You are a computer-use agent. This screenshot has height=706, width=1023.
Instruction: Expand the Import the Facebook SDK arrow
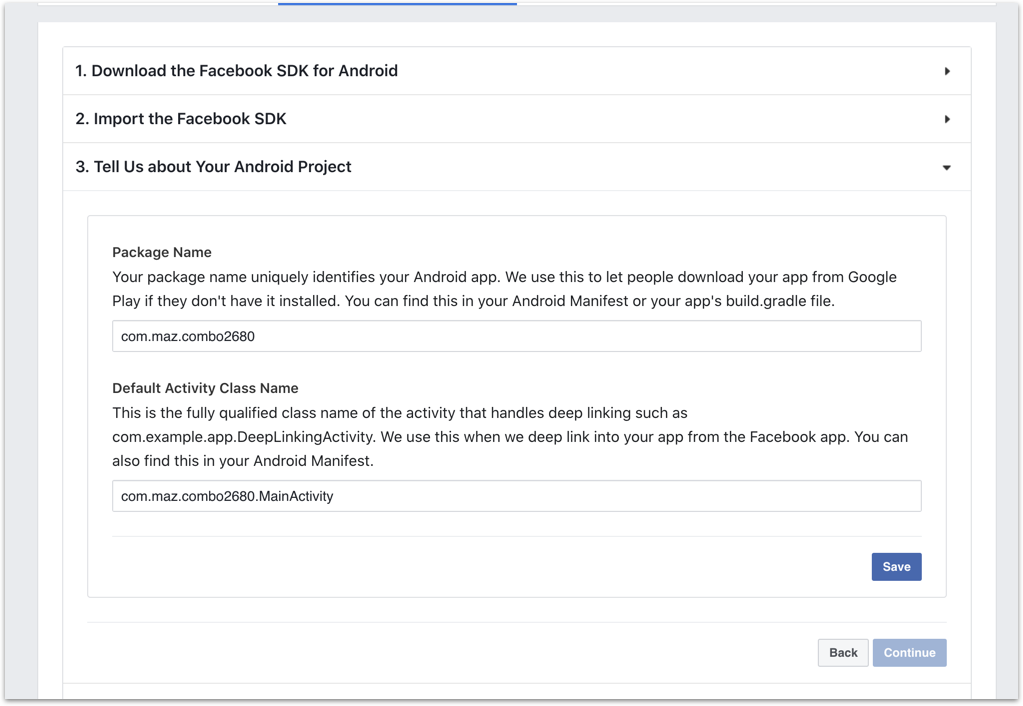coord(947,119)
